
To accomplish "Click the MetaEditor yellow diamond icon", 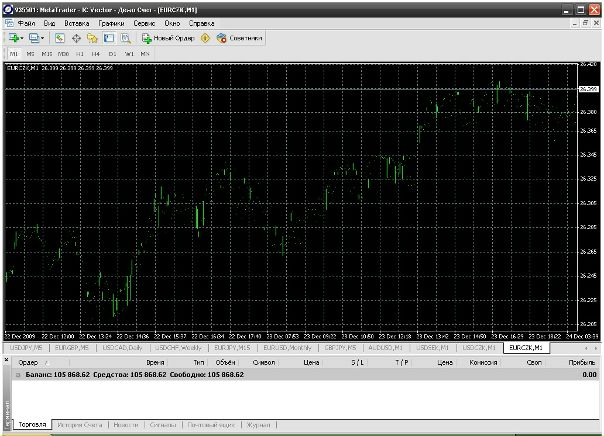I will 205,37.
